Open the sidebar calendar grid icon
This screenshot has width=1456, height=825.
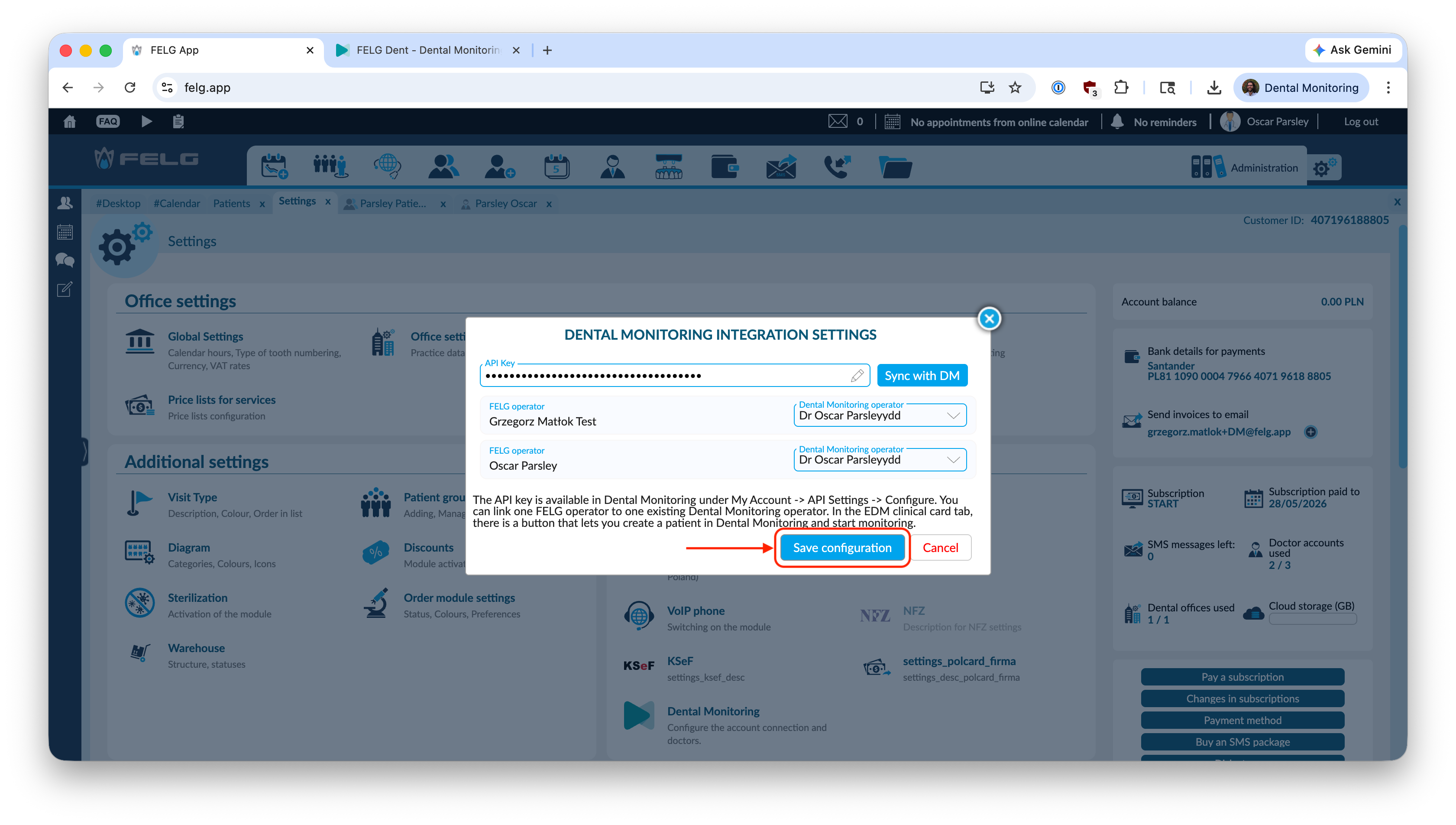pyautogui.click(x=65, y=232)
